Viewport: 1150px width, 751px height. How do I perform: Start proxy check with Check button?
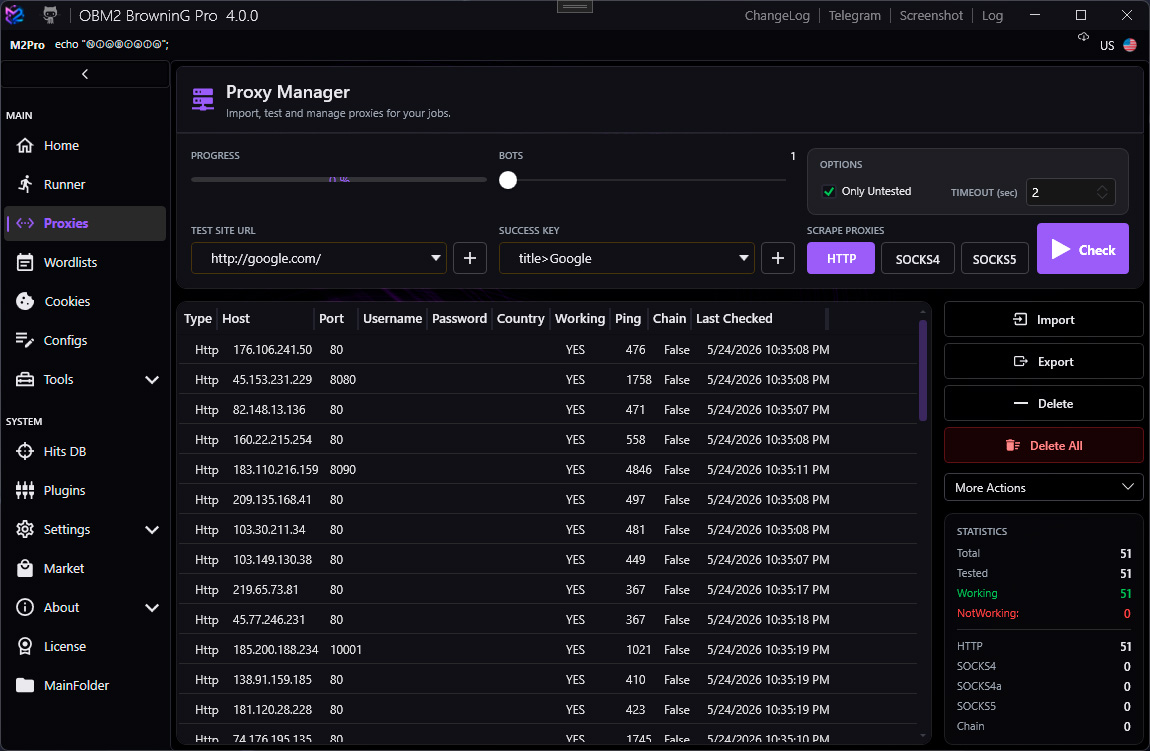coord(1083,249)
